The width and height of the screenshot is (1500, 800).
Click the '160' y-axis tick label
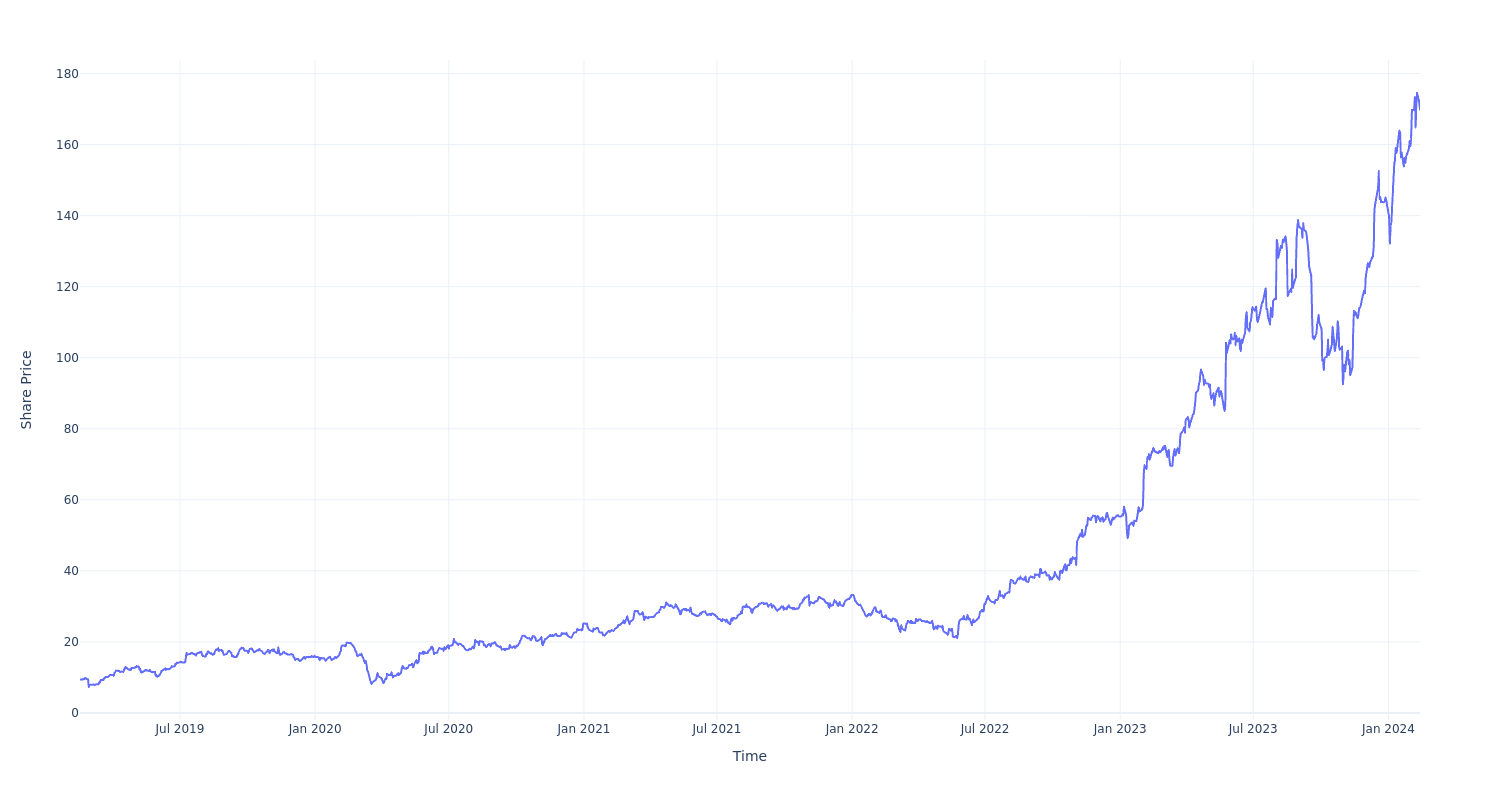click(x=67, y=145)
